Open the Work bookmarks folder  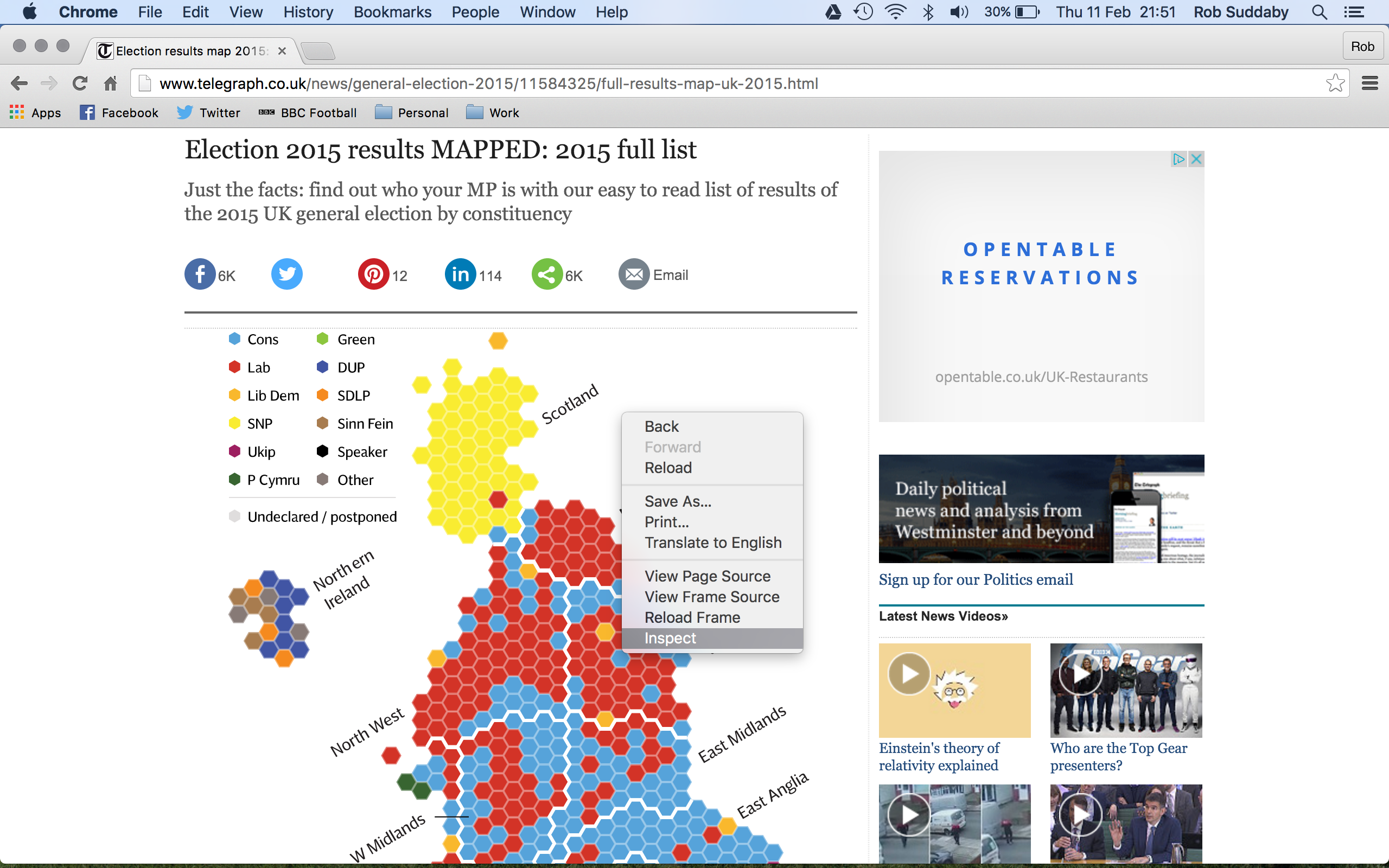493,112
